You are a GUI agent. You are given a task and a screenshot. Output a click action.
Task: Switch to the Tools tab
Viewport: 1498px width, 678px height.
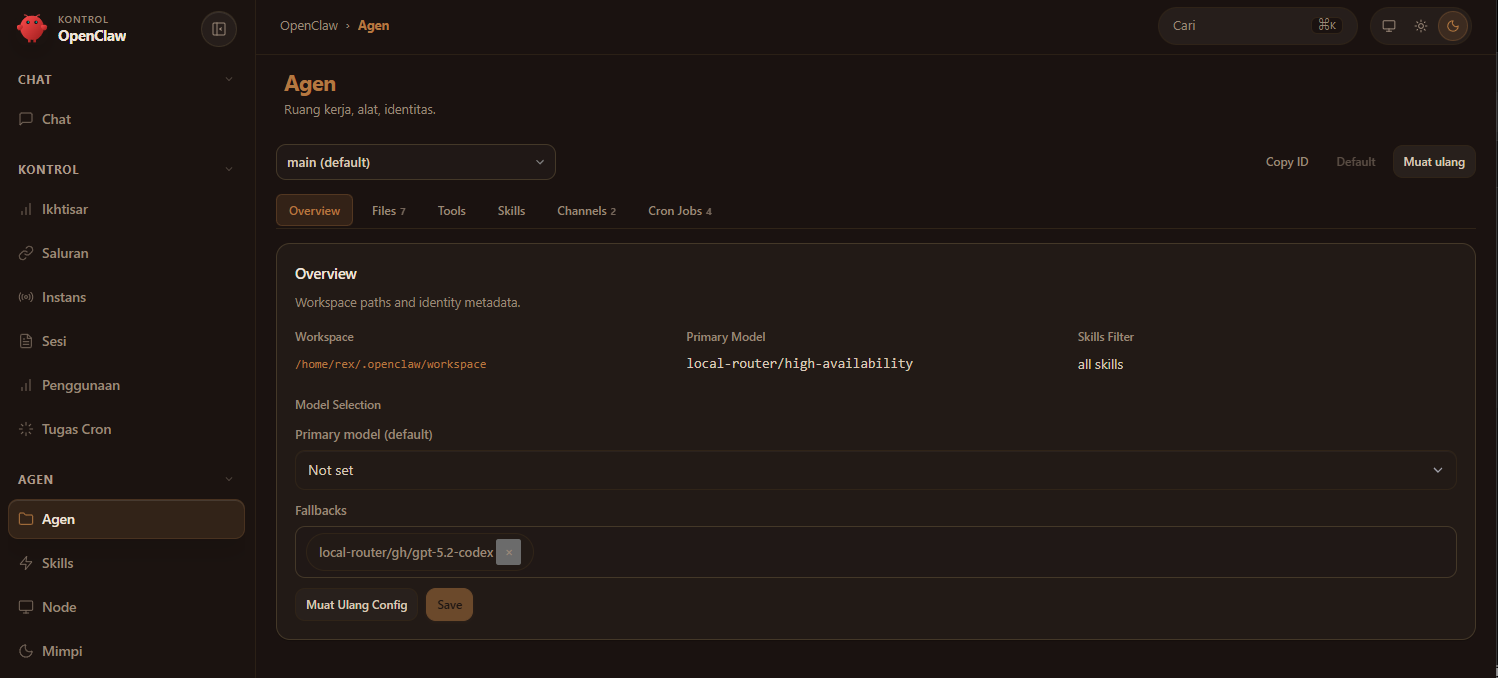(452, 210)
